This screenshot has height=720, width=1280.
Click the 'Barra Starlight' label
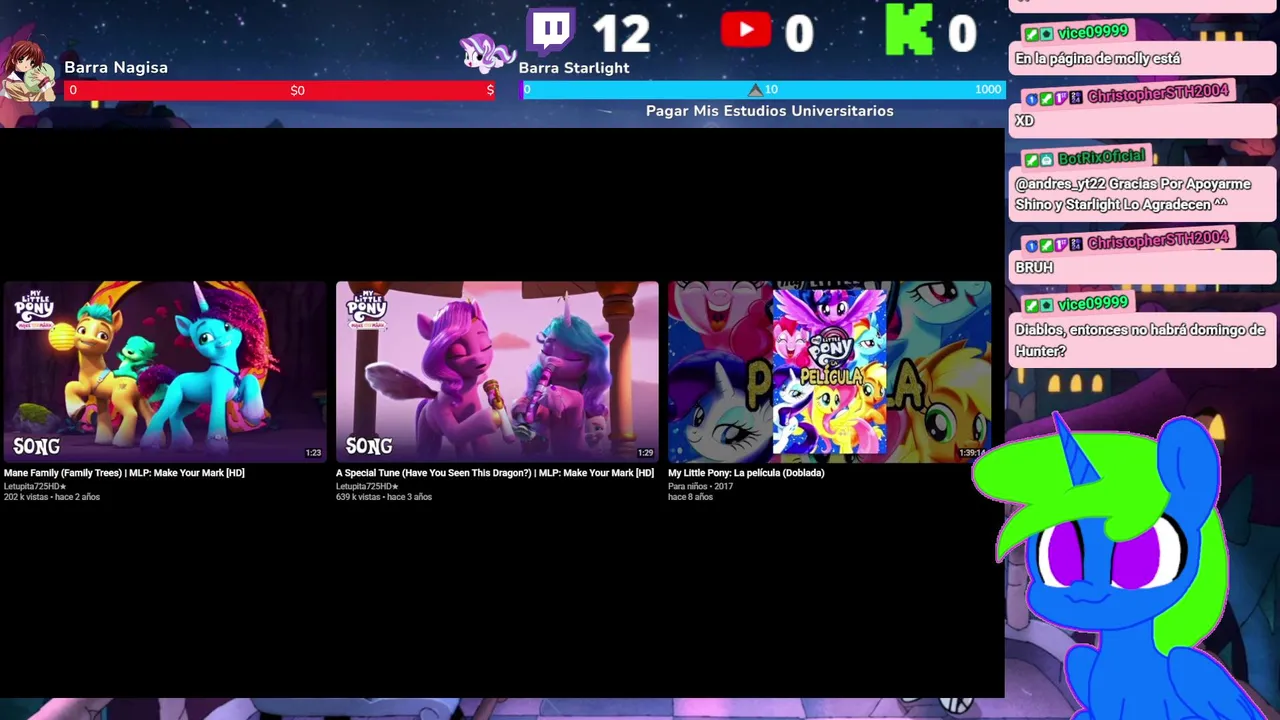pyautogui.click(x=574, y=68)
